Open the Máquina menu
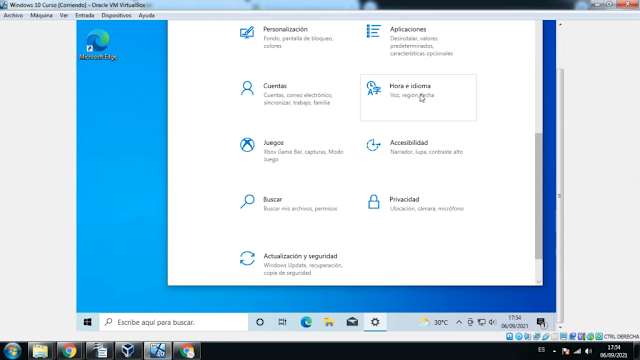The width and height of the screenshot is (640, 360). pos(41,16)
